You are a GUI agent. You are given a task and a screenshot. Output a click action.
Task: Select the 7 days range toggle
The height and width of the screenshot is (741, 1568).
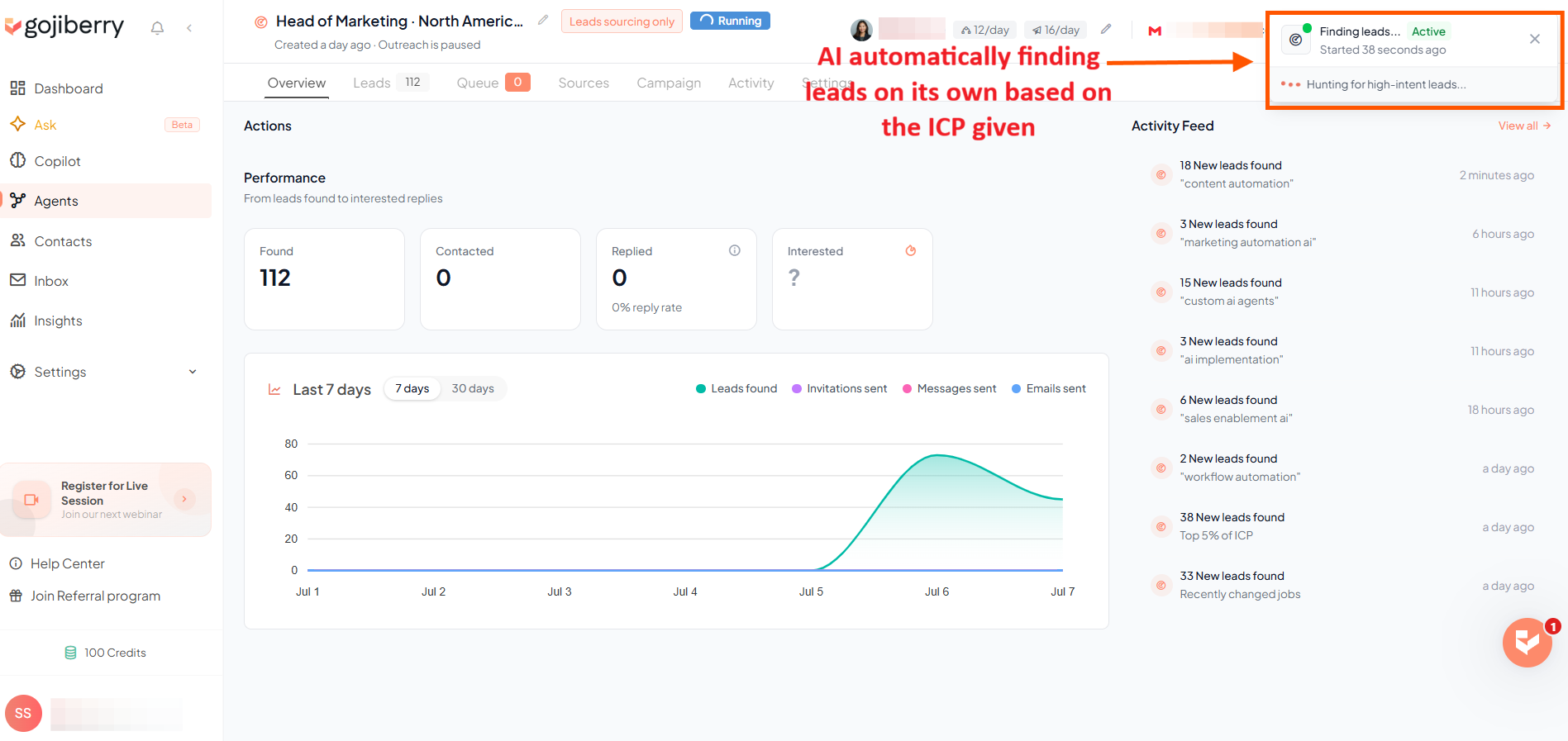(412, 388)
